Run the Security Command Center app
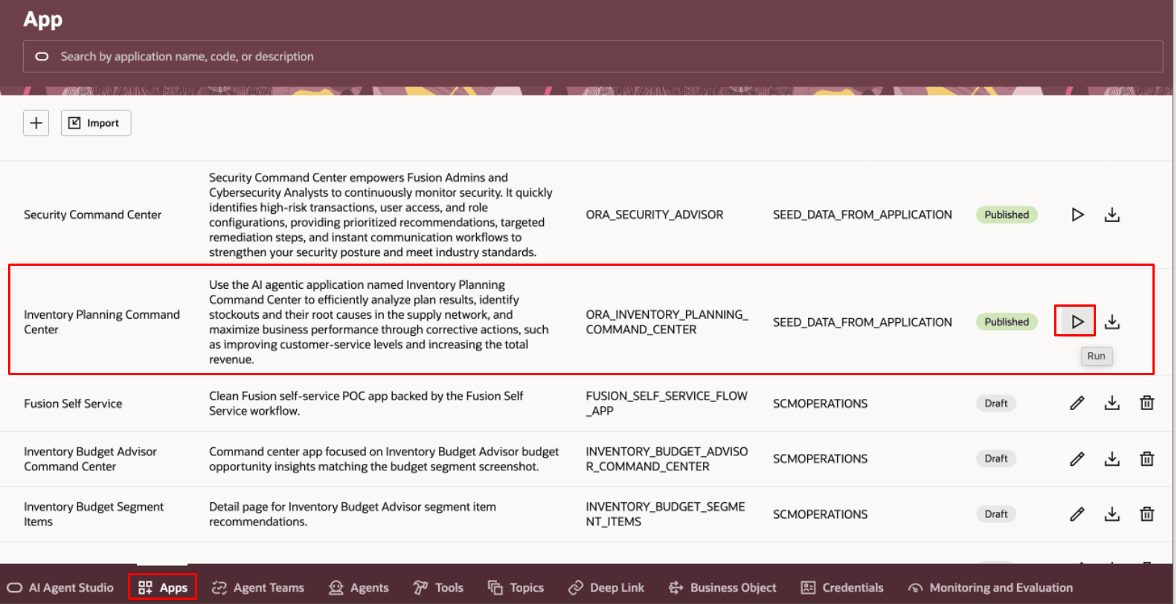This screenshot has width=1176, height=604. pos(1077,215)
